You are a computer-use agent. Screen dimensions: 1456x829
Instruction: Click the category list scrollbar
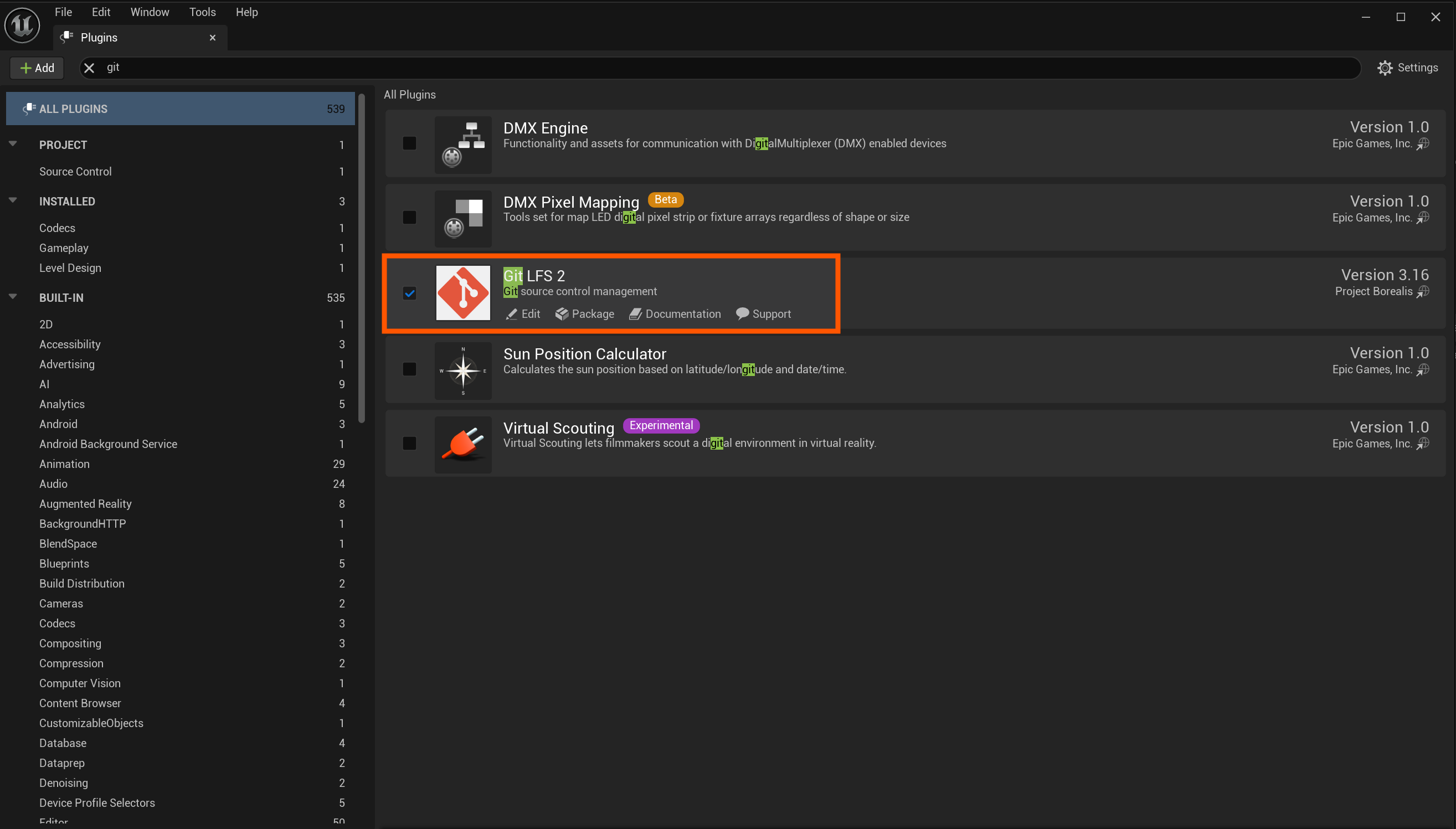click(362, 259)
